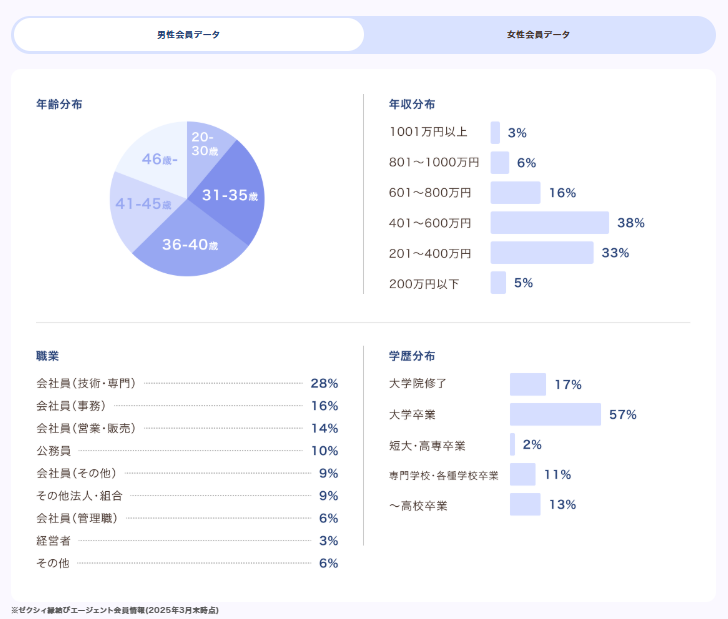Click the その他法人・組合 row label
728x619 pixels.
(x=79, y=495)
